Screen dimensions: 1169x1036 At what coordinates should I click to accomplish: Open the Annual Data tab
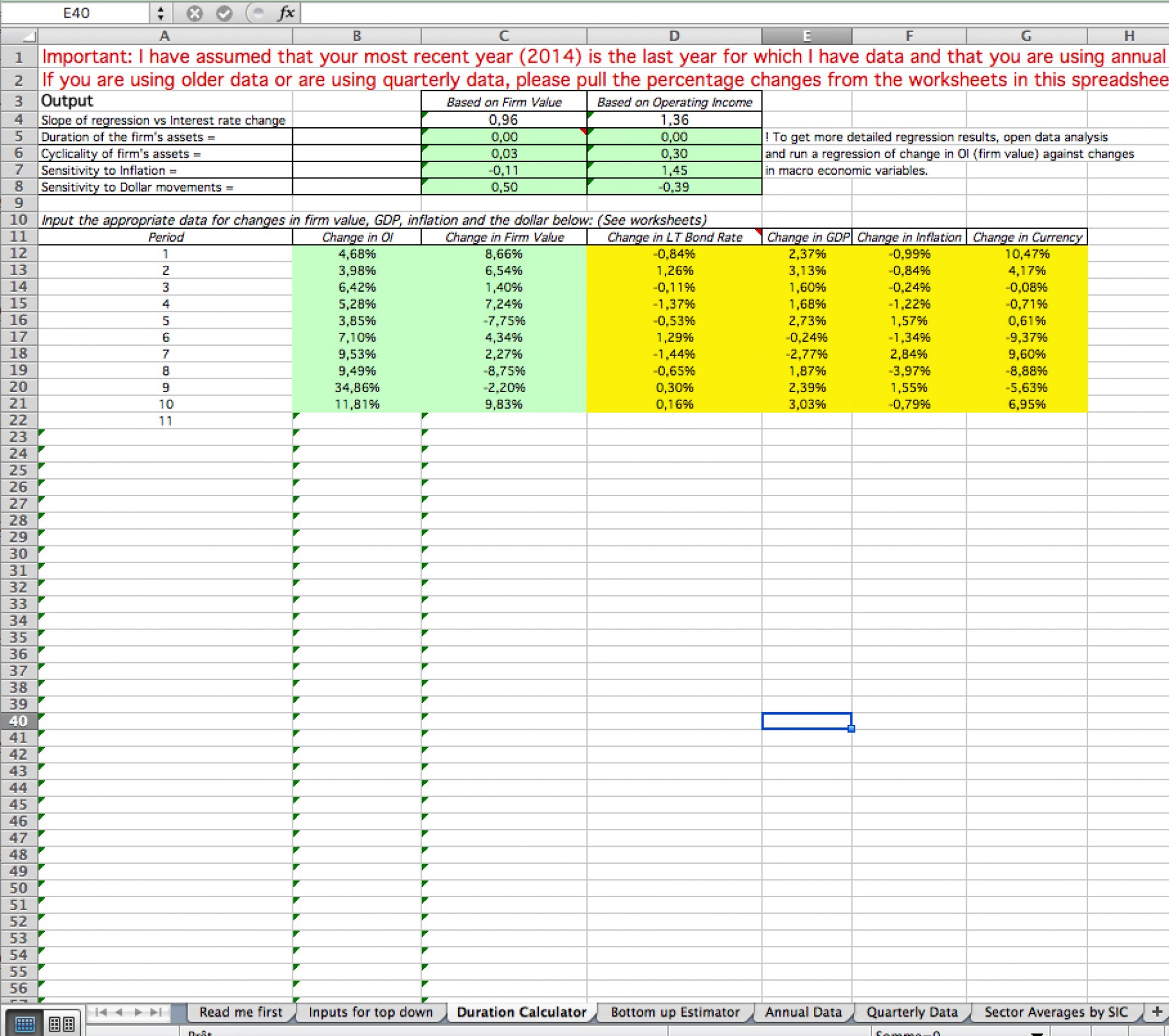(x=803, y=1012)
